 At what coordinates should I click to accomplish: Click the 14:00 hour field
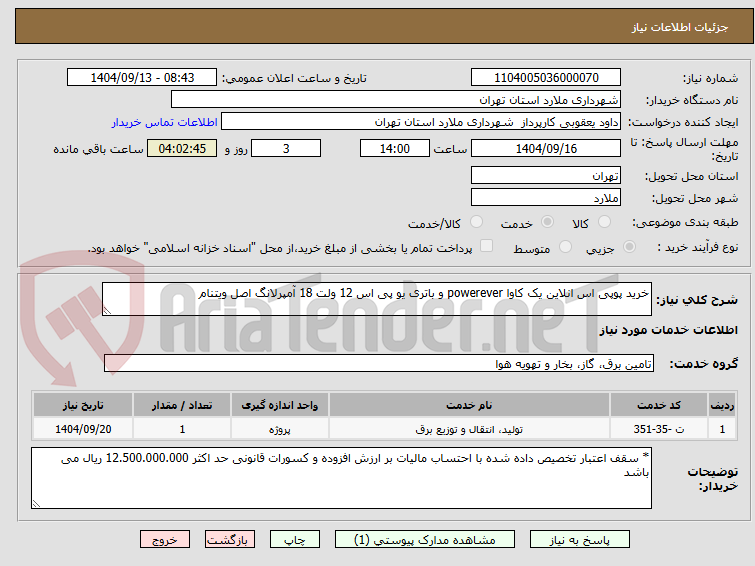pos(395,148)
